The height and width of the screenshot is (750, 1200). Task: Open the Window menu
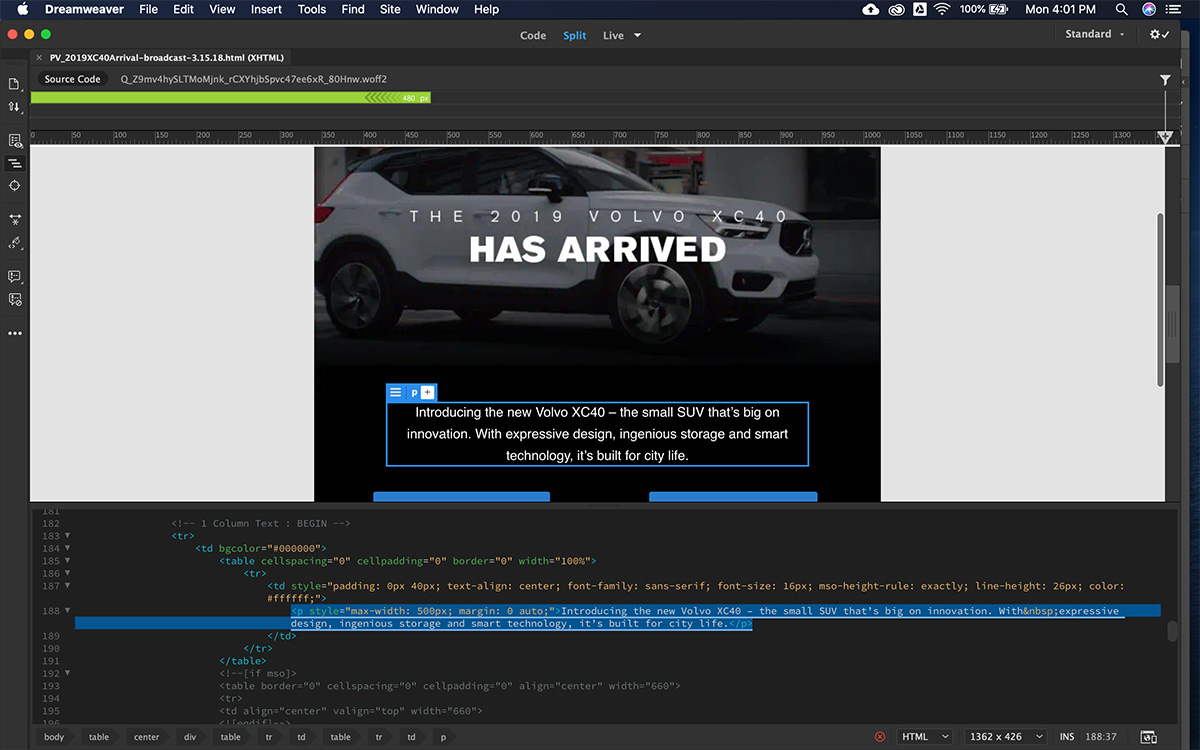[437, 9]
